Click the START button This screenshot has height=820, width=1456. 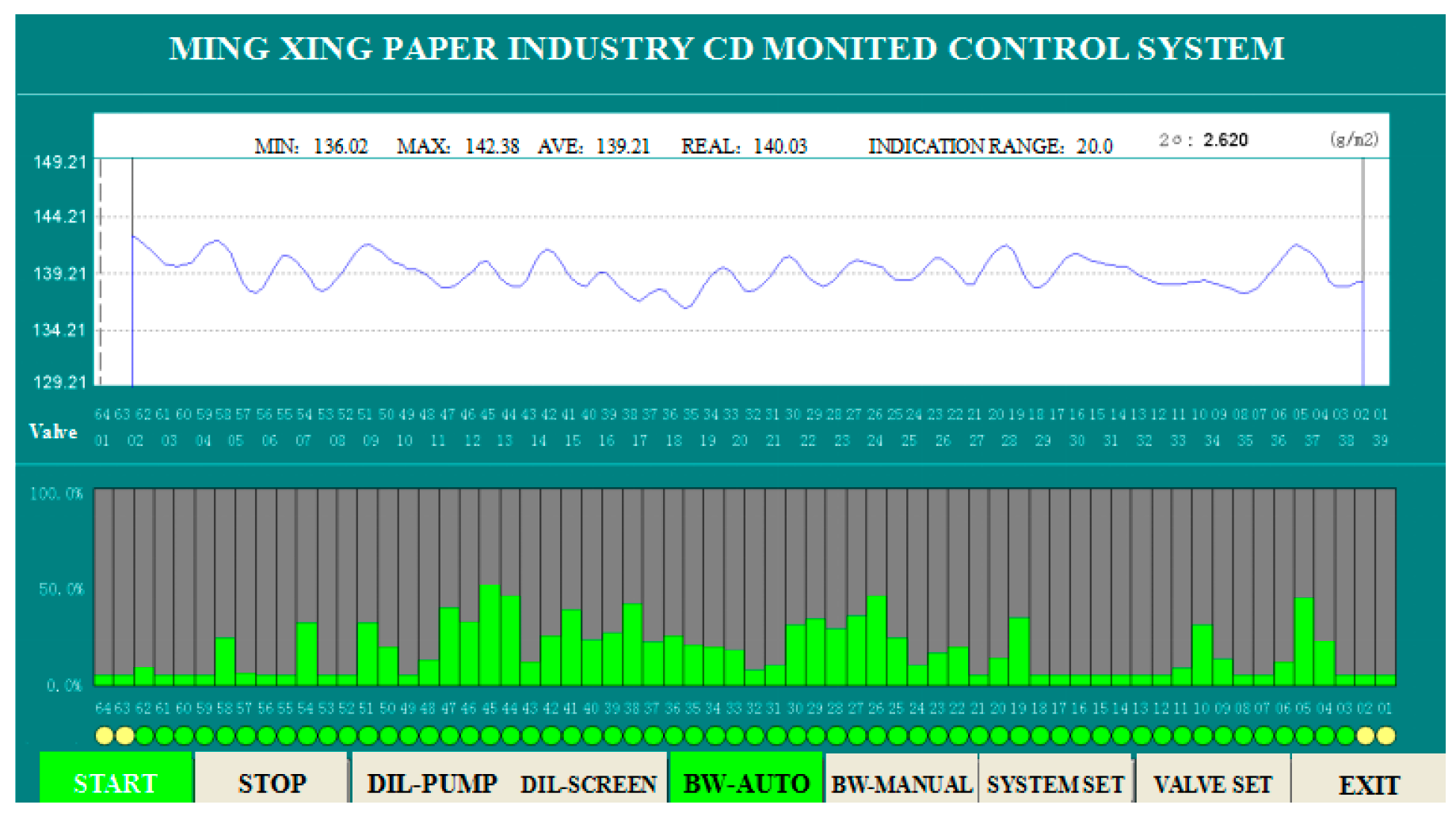116,784
